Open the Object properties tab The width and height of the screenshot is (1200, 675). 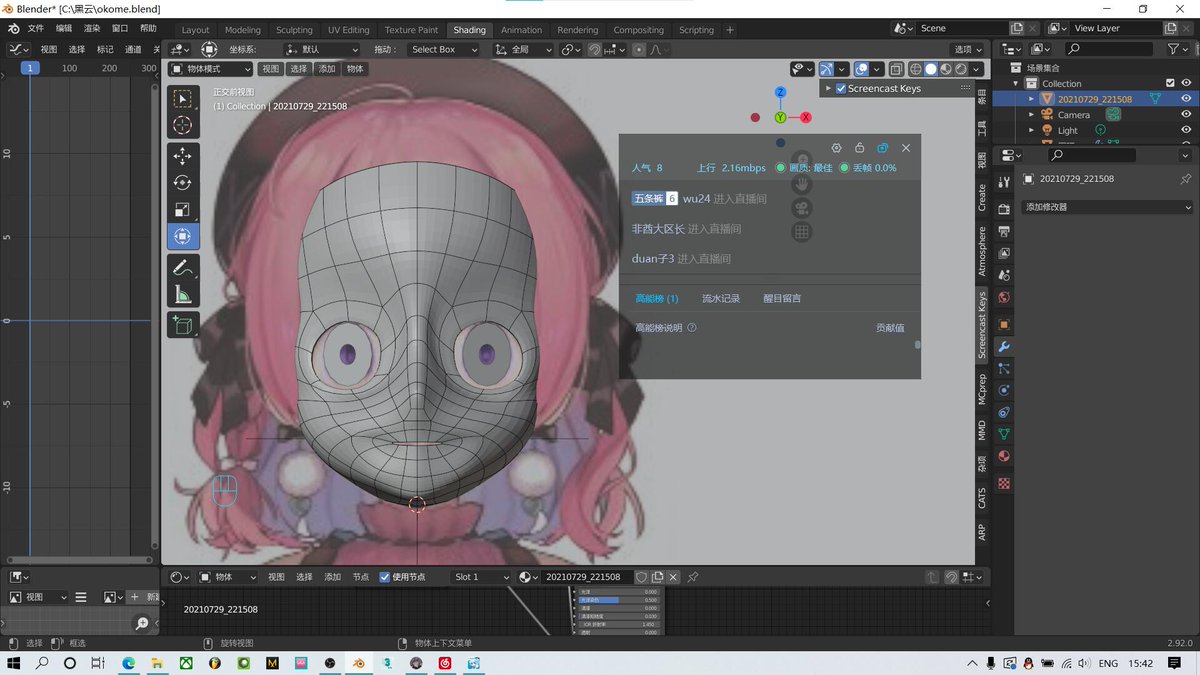coord(1004,324)
